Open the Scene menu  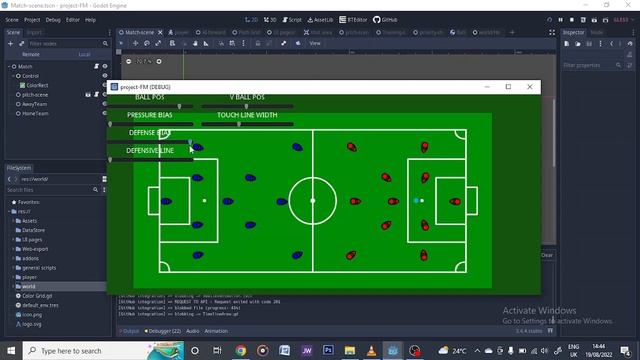click(x=12, y=20)
